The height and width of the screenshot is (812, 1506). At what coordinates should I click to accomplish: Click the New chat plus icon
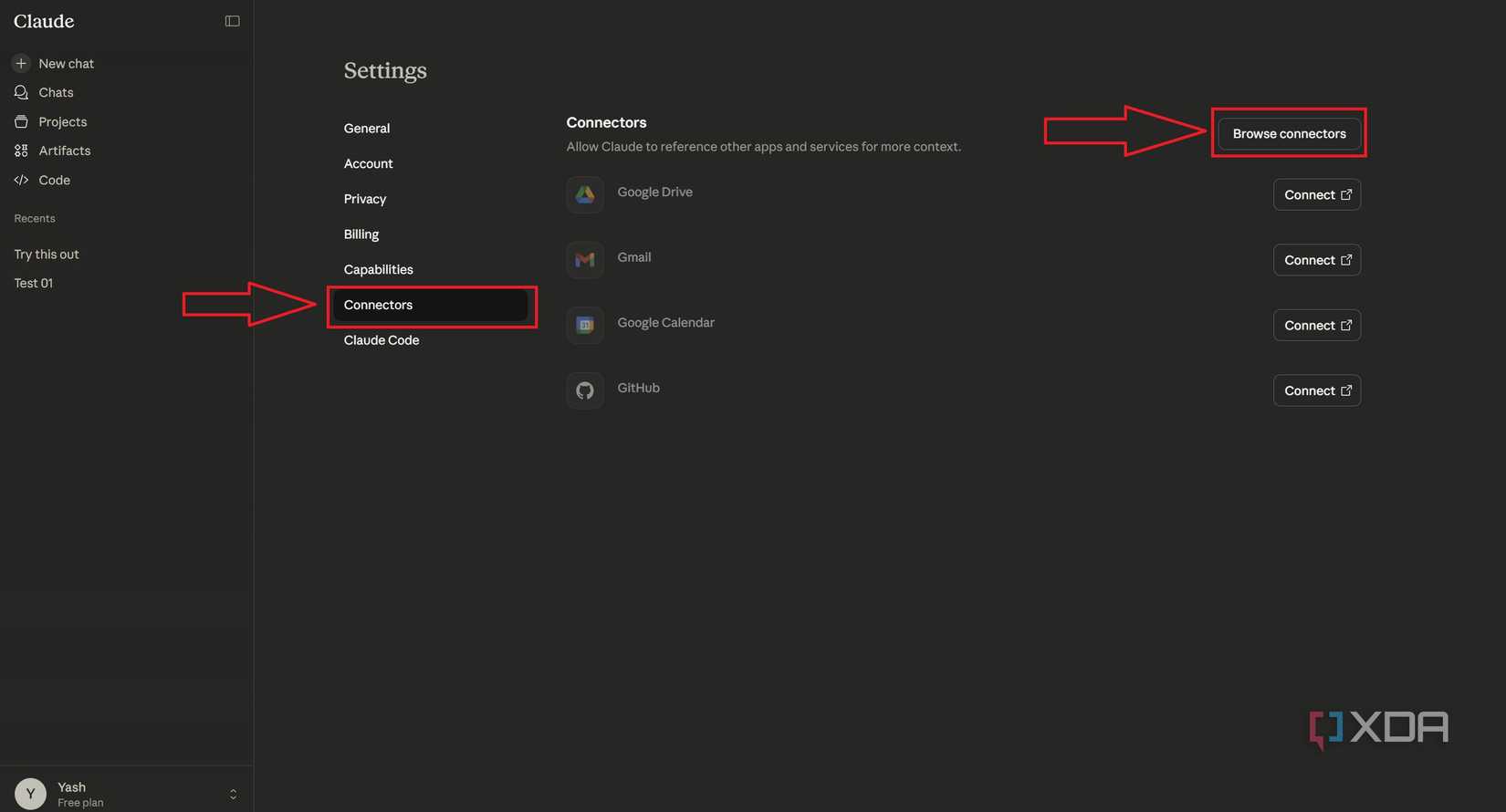pos(21,63)
